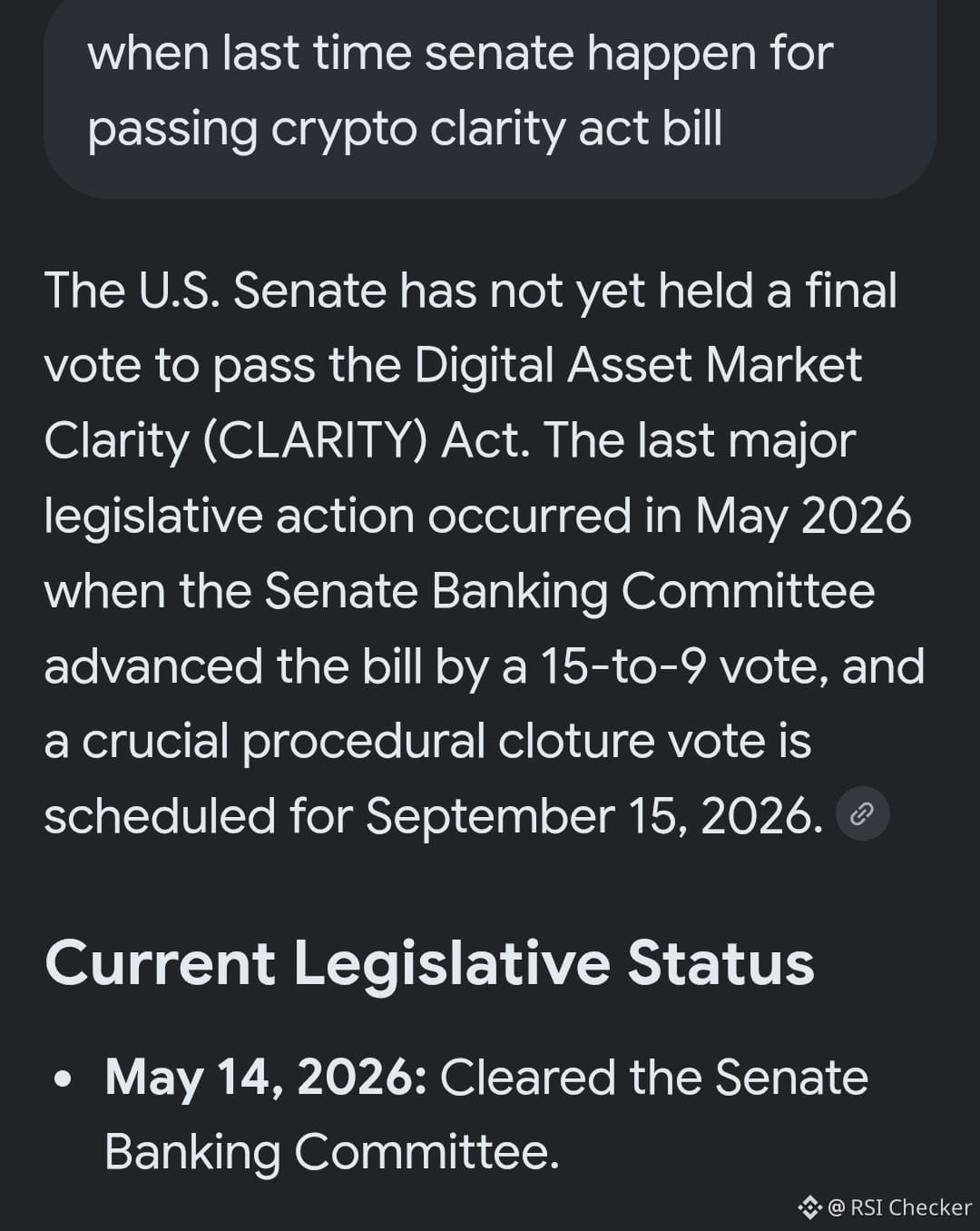Click "when last time senate" query line
This screenshot has width=980, height=1231.
(x=331, y=53)
